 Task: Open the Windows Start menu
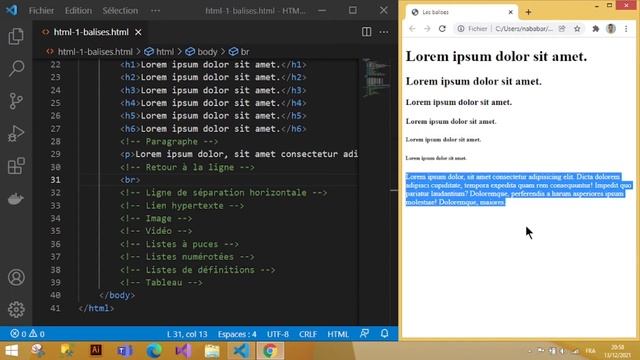tap(11, 351)
